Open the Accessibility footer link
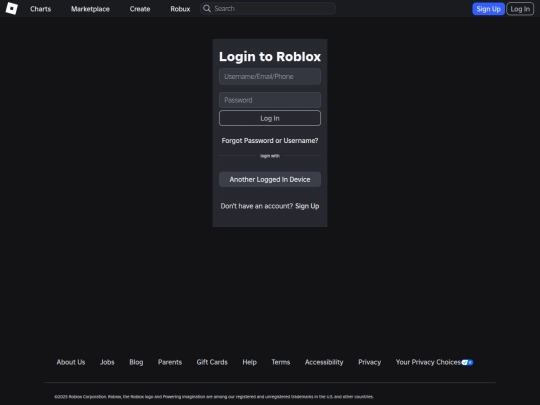Screen dimensions: 540x405 (324, 362)
